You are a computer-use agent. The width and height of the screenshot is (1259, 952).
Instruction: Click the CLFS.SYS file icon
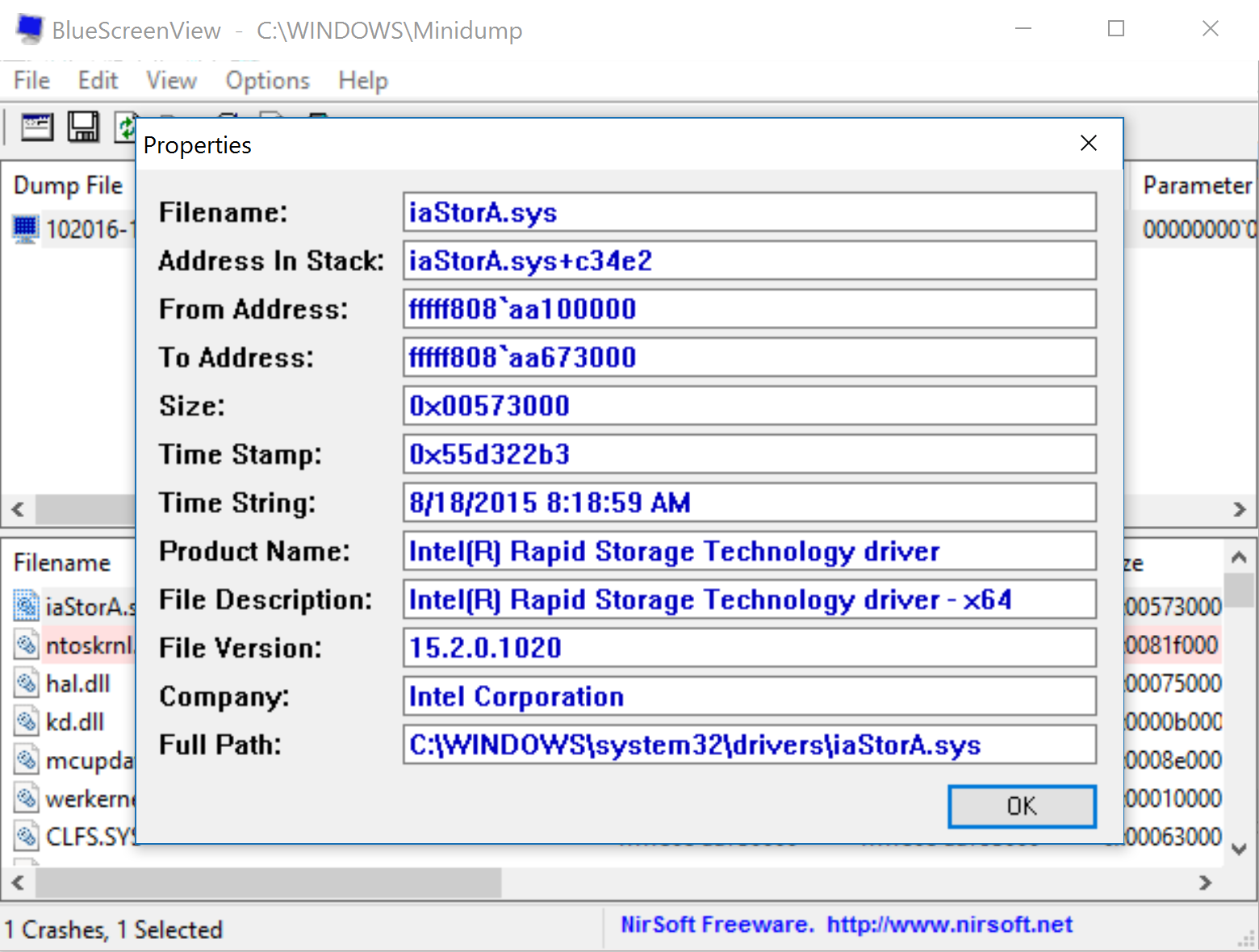[x=27, y=836]
